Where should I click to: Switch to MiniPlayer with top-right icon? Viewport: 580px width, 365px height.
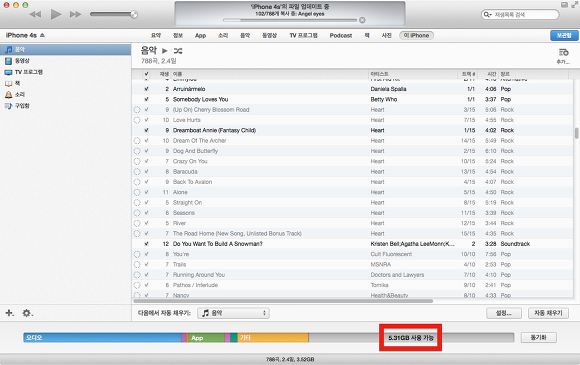(x=564, y=5)
